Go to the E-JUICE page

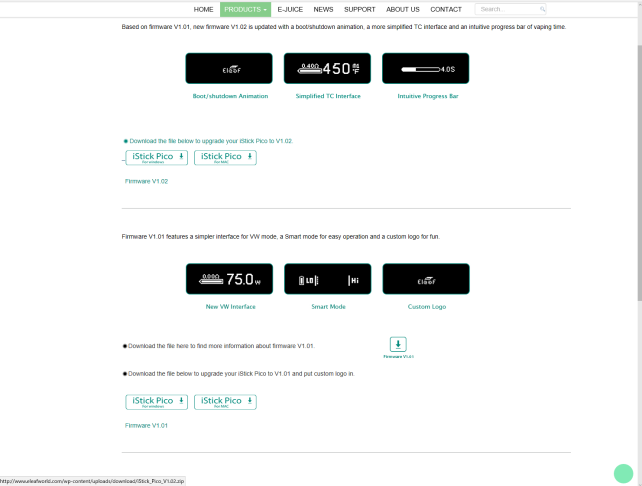290,9
